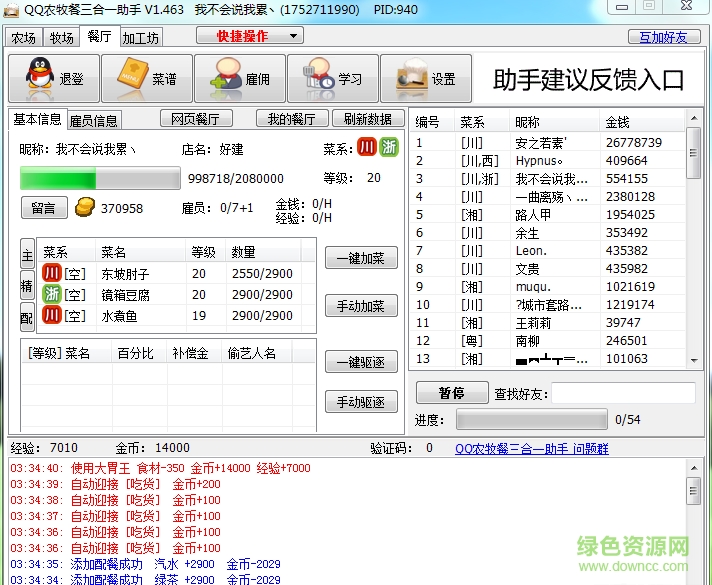Click the 雇佣 hire person icon

click(219, 78)
